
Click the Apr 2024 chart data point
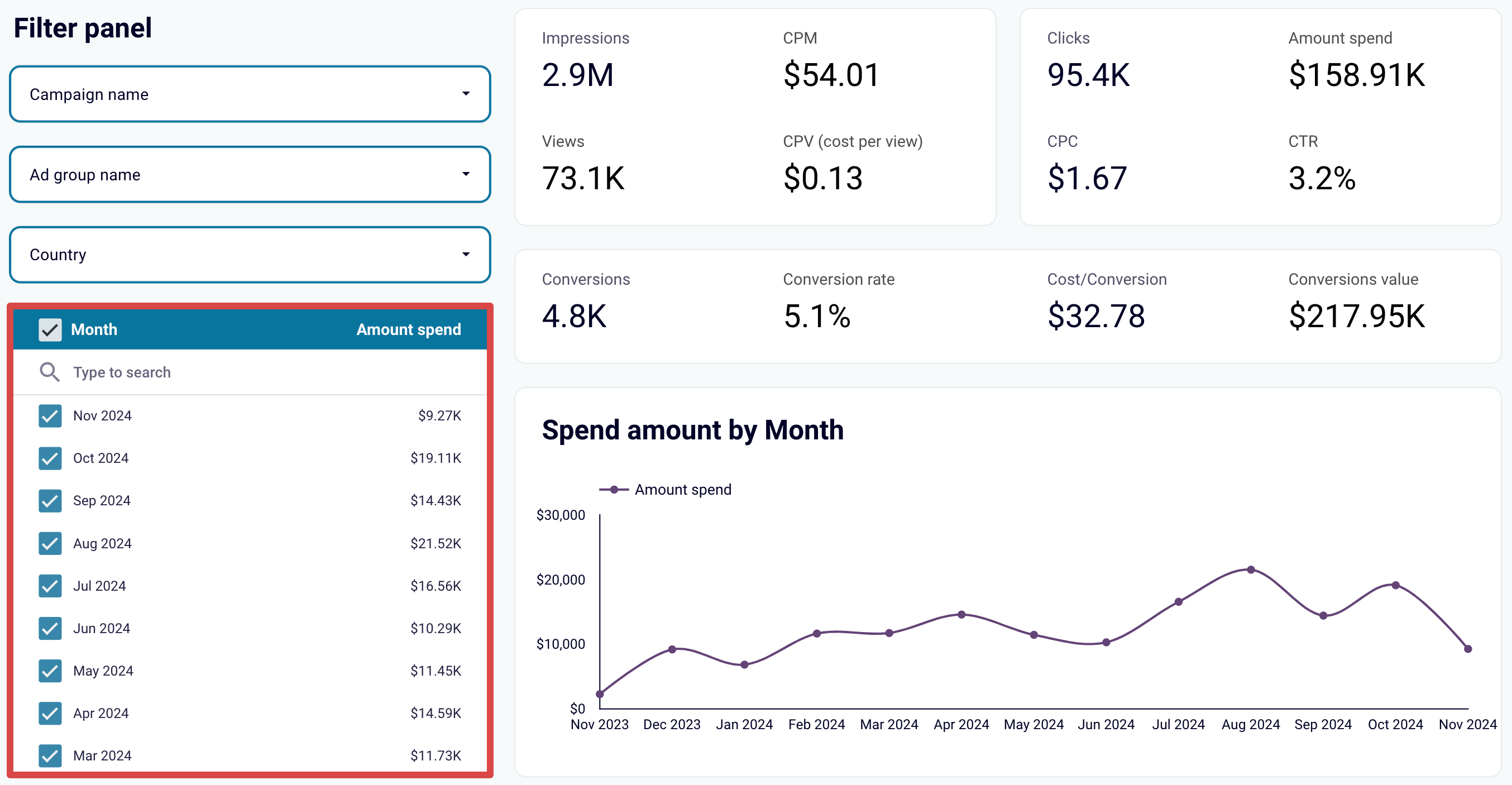coord(961,615)
